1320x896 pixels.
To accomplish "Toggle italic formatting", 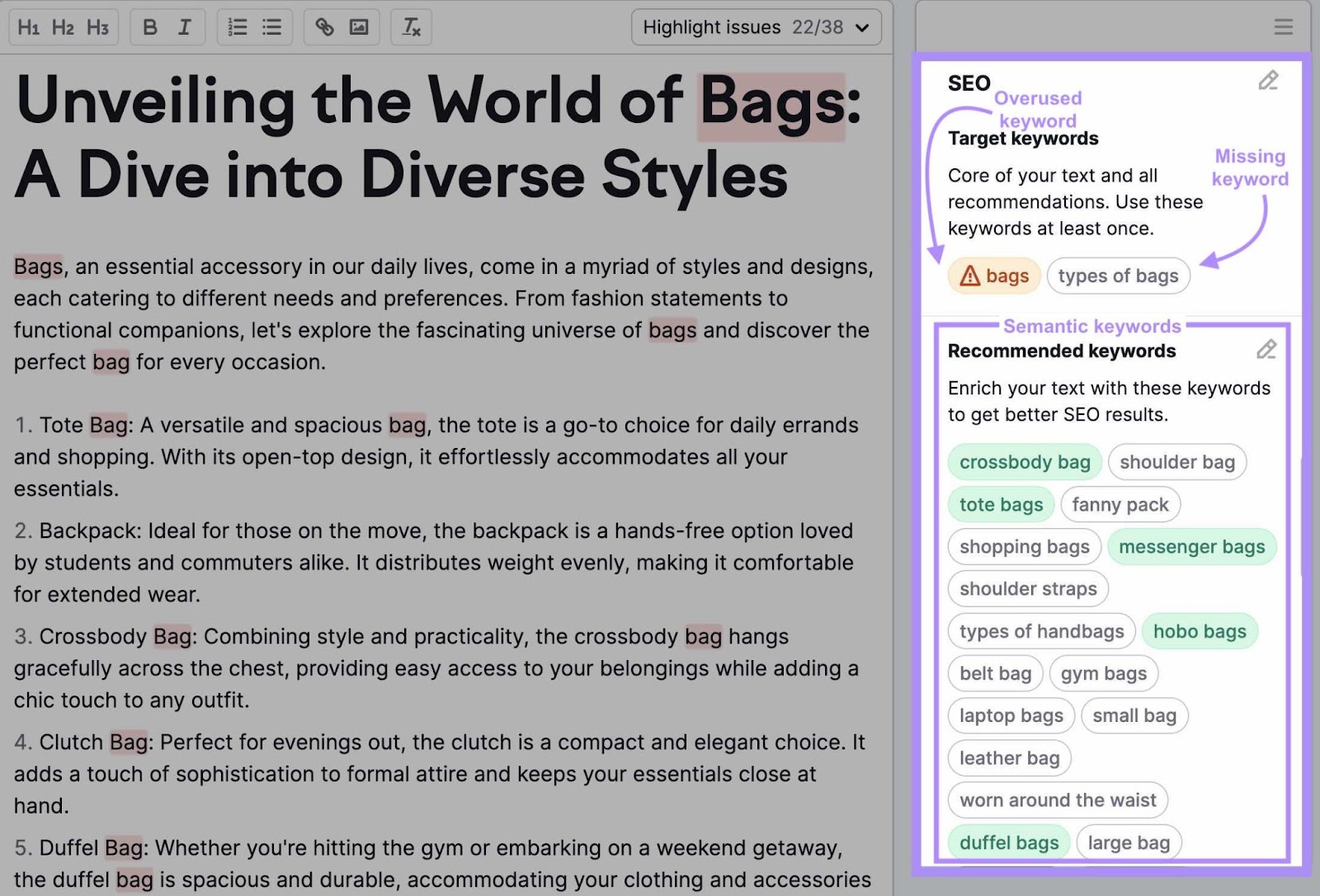I will (x=184, y=27).
